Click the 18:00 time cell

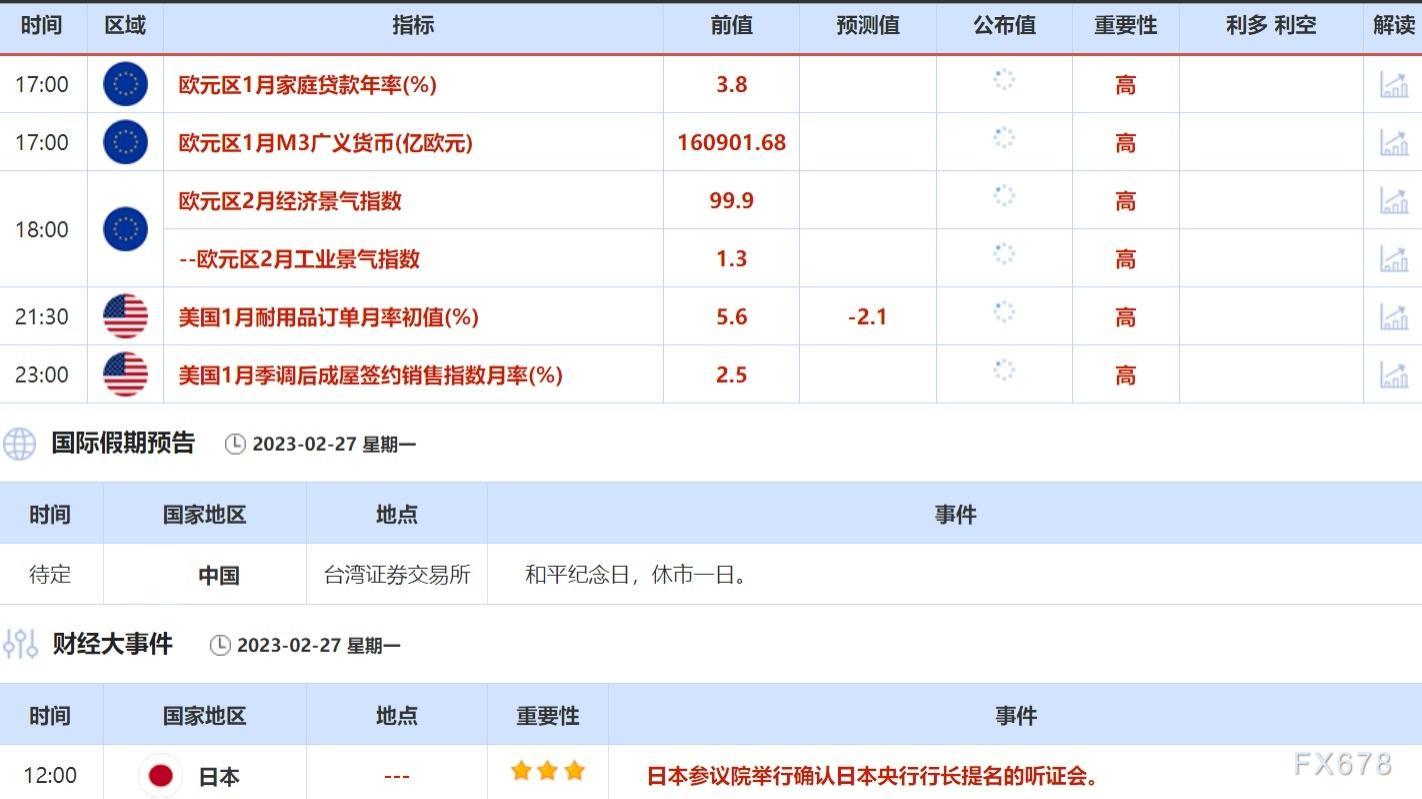(x=42, y=229)
